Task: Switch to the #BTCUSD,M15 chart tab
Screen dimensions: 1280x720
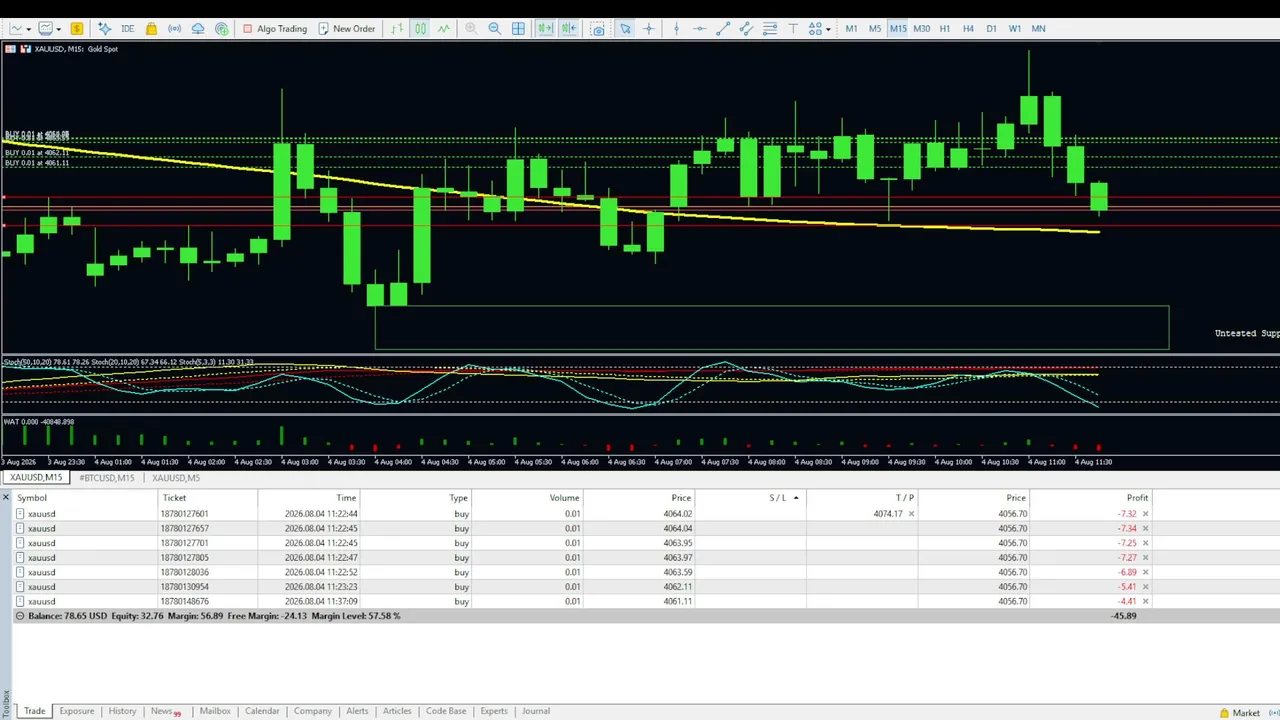Action: click(x=107, y=478)
